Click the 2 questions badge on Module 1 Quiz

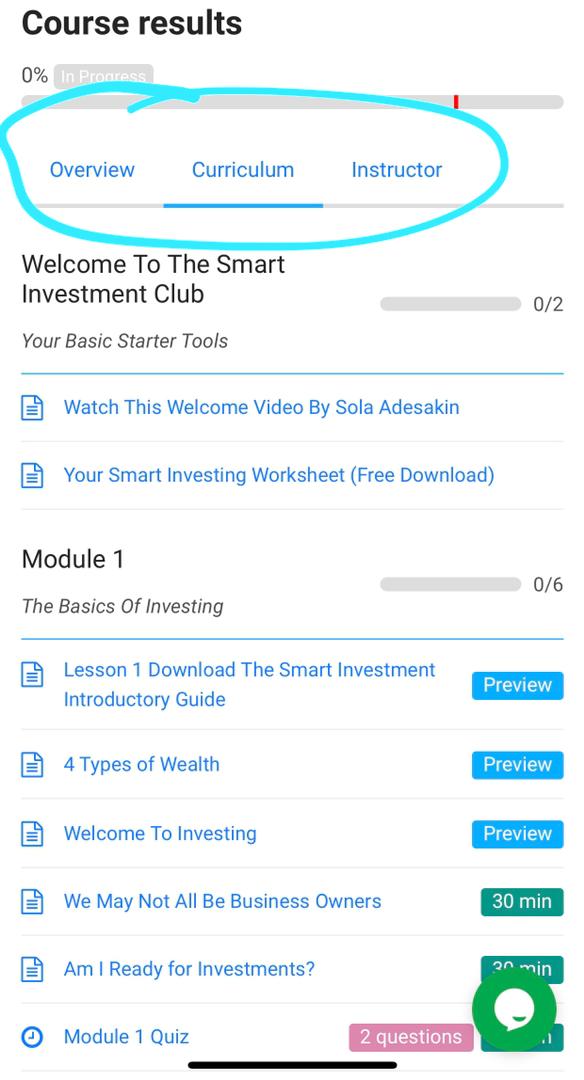411,1037
